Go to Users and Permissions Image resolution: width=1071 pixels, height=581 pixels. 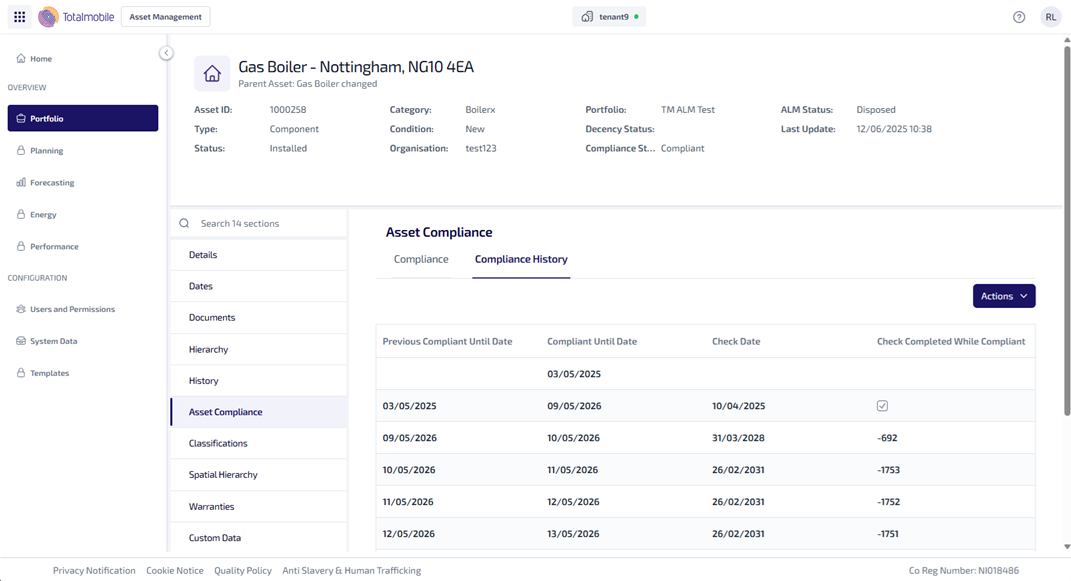pyautogui.click(x=72, y=309)
